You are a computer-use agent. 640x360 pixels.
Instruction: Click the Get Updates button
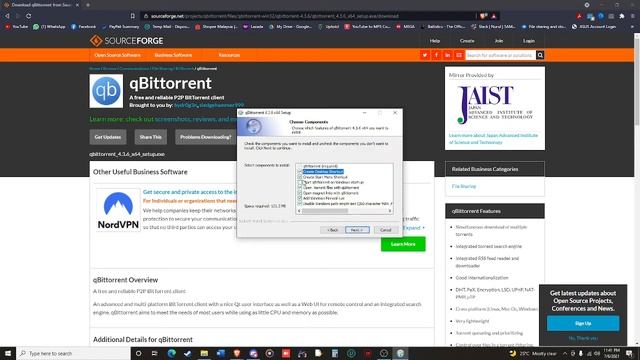pyautogui.click(x=108, y=137)
